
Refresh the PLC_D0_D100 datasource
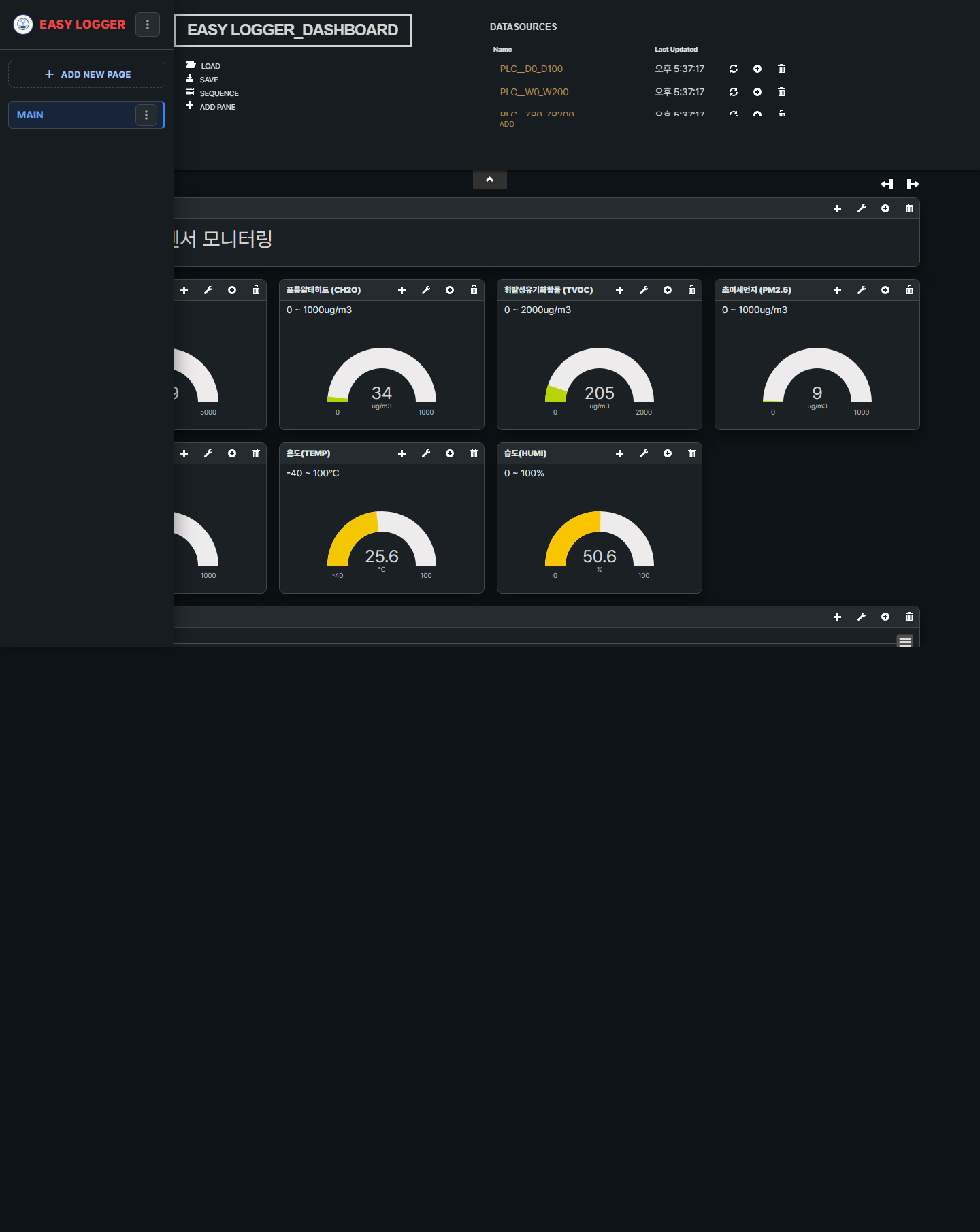734,69
